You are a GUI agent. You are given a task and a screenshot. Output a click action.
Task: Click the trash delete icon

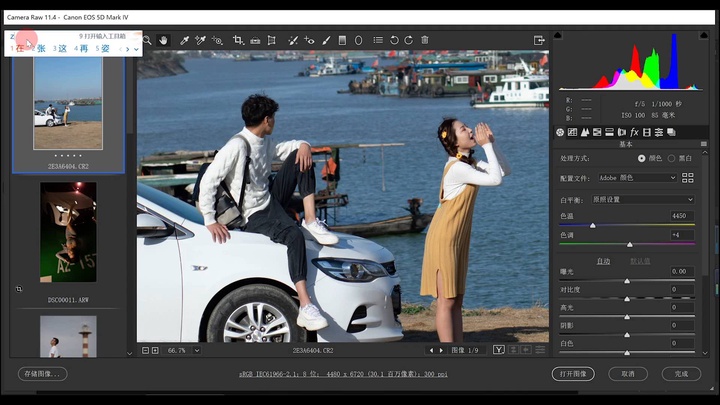tap(425, 40)
